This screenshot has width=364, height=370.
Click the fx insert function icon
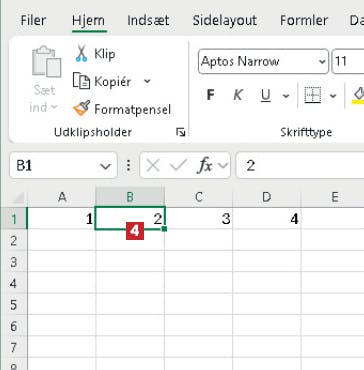205,165
